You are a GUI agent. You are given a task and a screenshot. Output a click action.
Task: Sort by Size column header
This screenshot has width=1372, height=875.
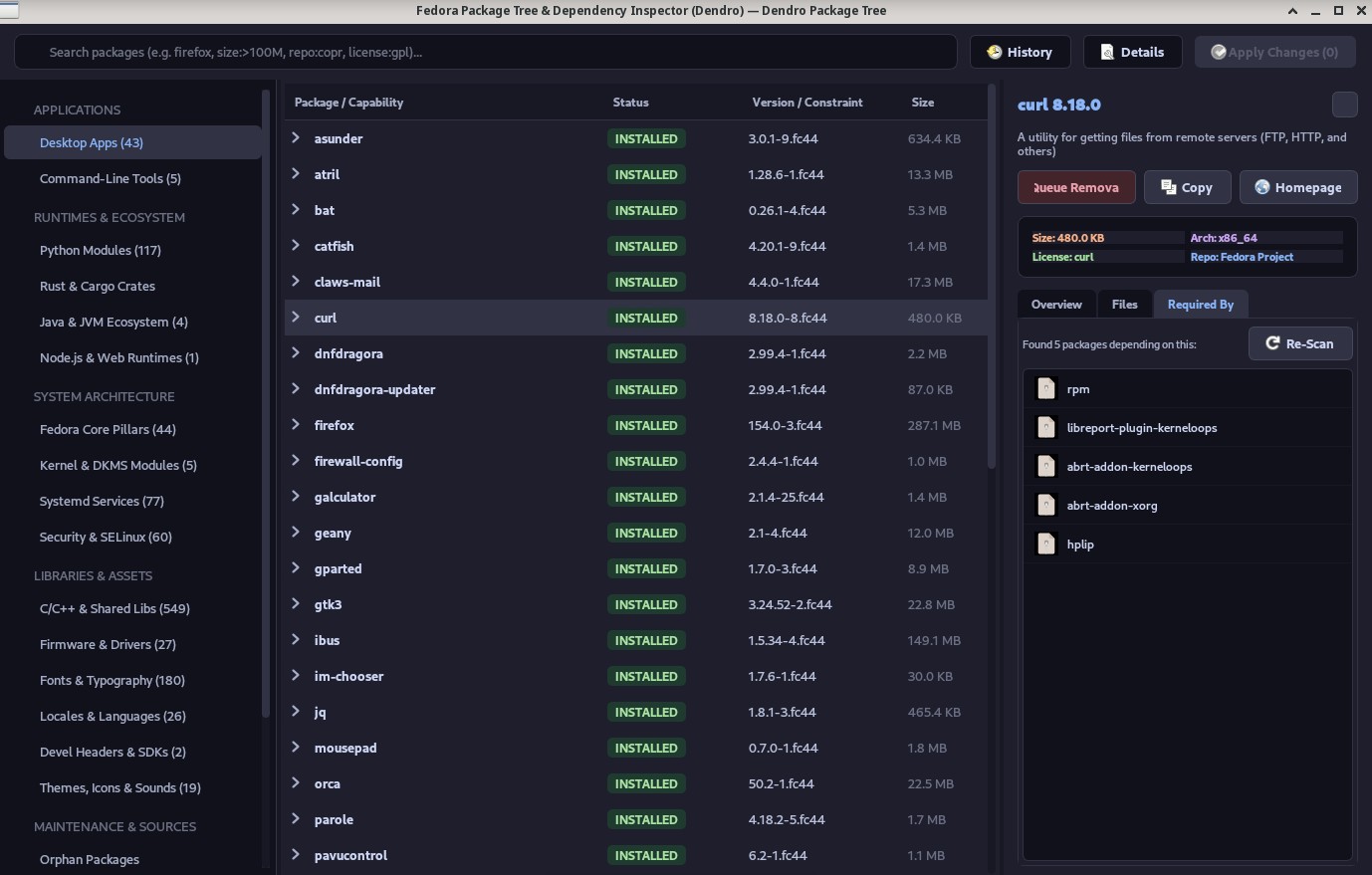point(923,103)
